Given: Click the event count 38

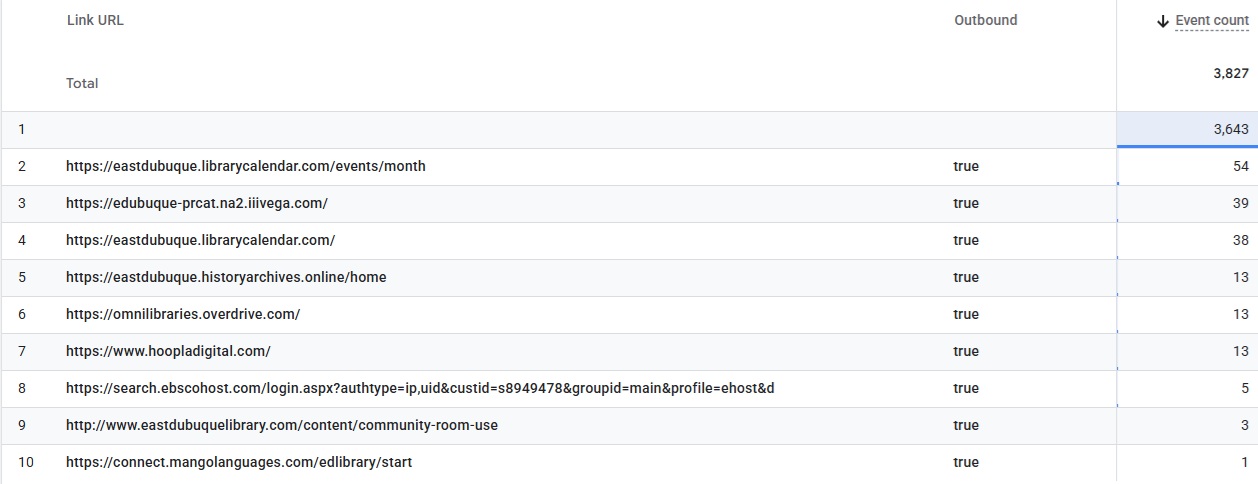Looking at the screenshot, I should coord(1241,240).
